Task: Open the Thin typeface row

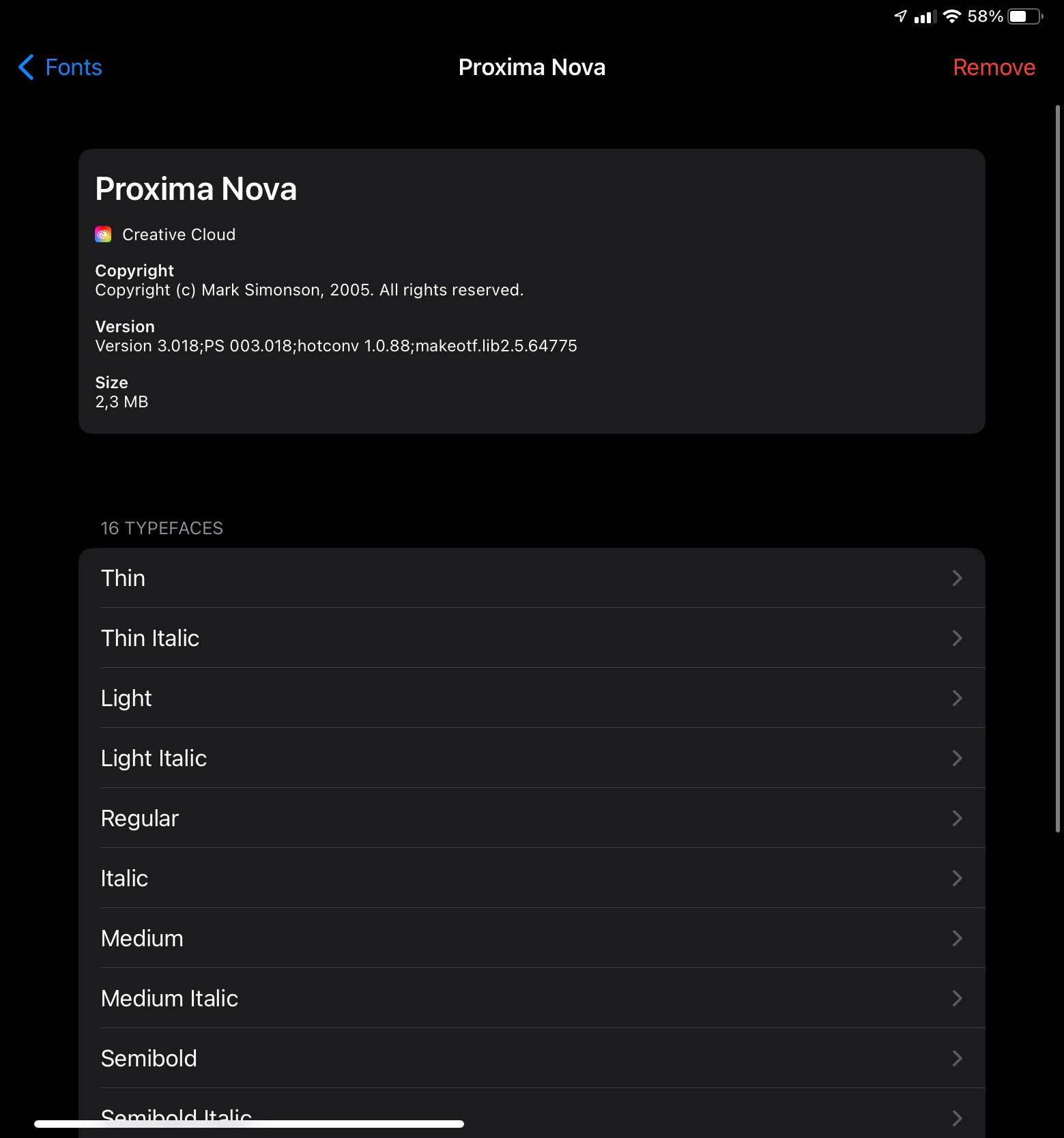Action: 532,578
